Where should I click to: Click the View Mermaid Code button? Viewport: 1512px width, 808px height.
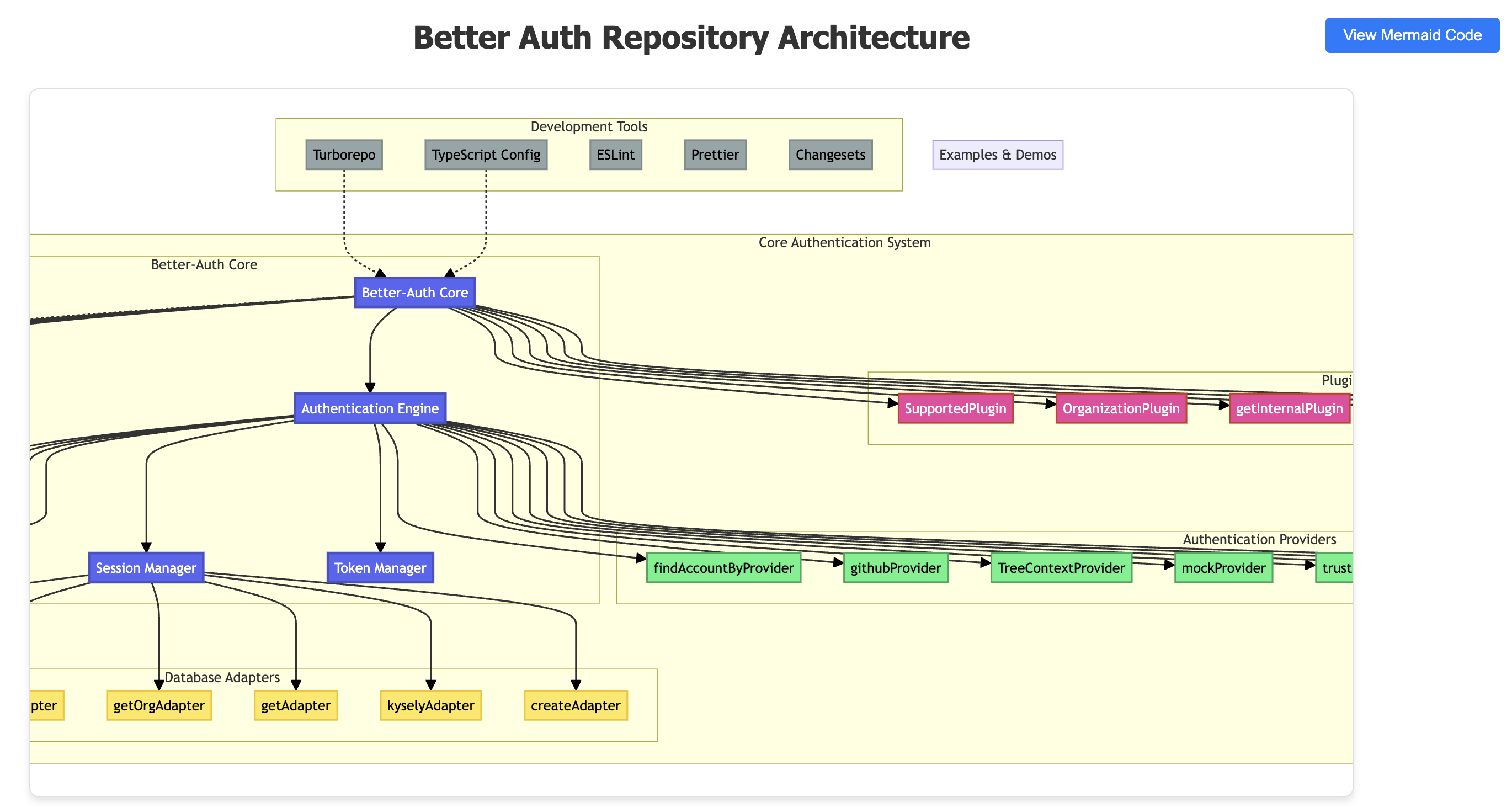[1412, 35]
